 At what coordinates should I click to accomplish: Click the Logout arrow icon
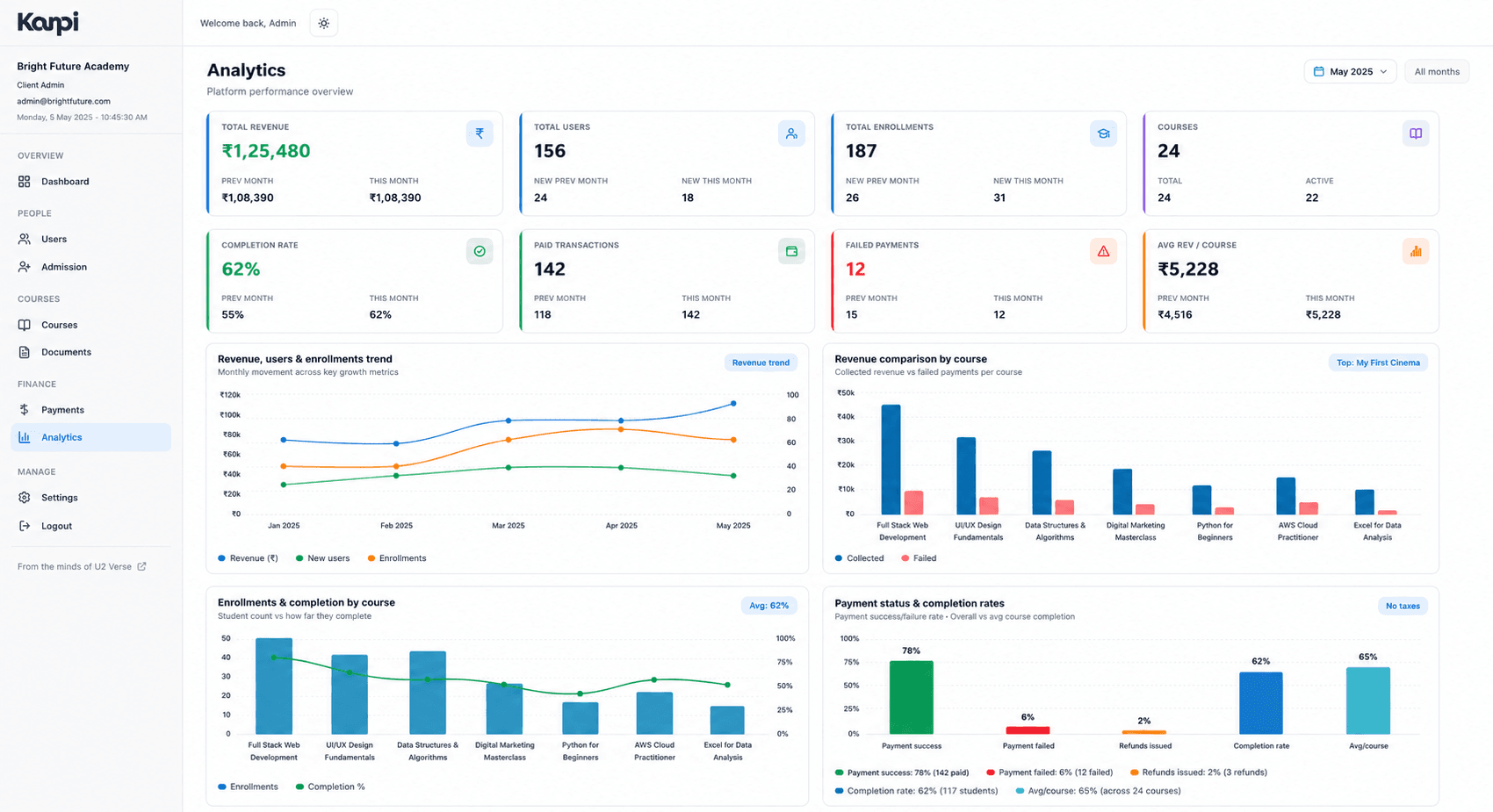pos(25,526)
